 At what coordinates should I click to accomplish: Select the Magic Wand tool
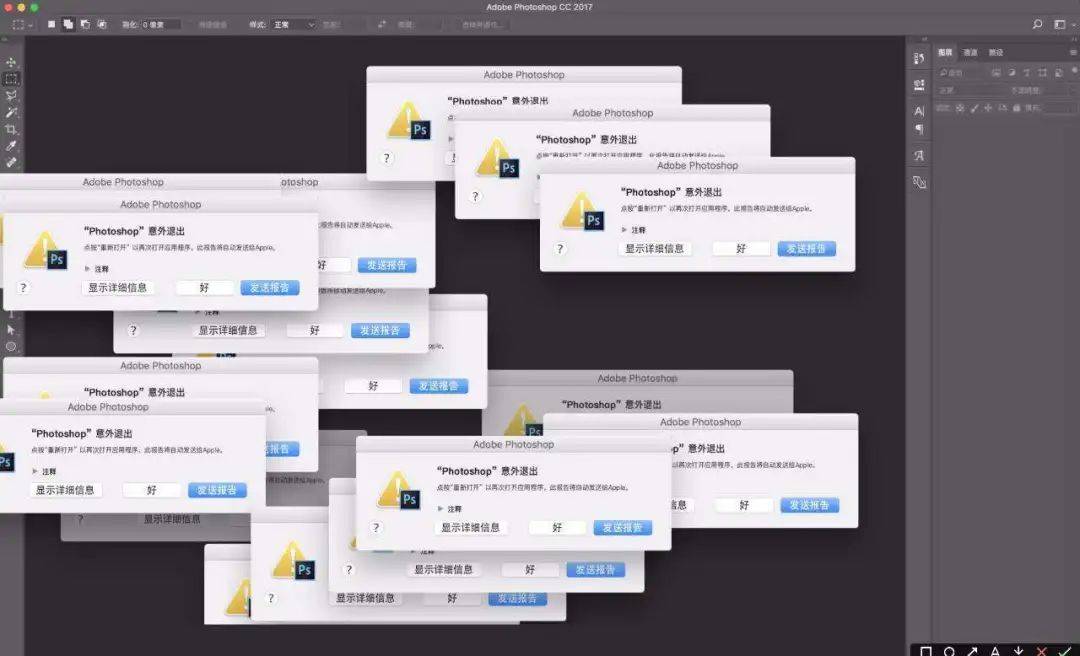tap(11, 112)
